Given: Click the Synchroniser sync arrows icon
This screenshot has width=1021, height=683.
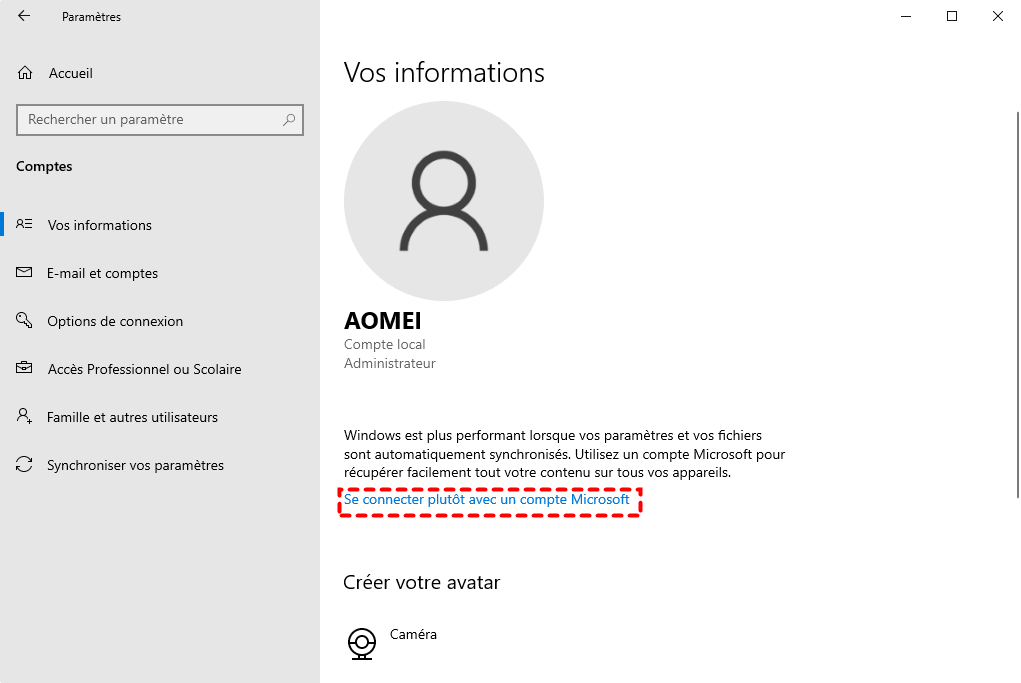Looking at the screenshot, I should pos(25,465).
